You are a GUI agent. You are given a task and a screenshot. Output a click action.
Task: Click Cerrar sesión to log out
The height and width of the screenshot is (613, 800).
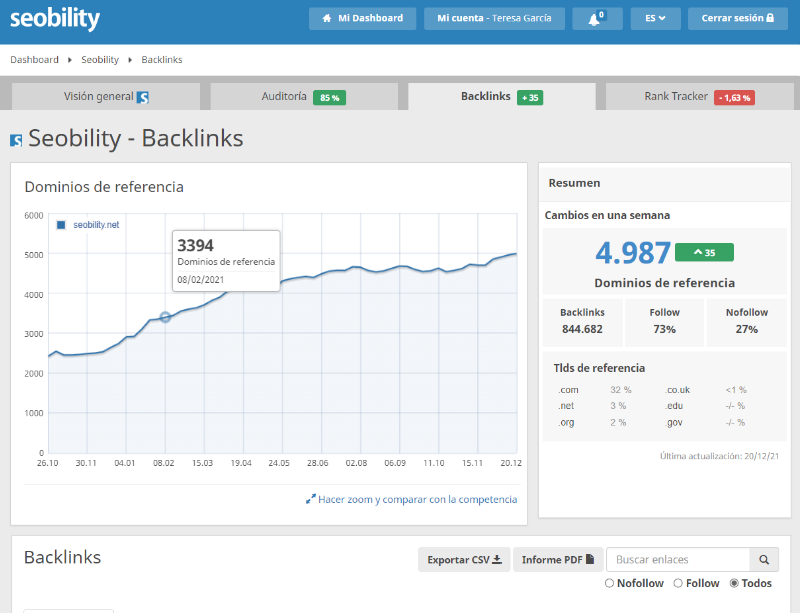point(738,19)
